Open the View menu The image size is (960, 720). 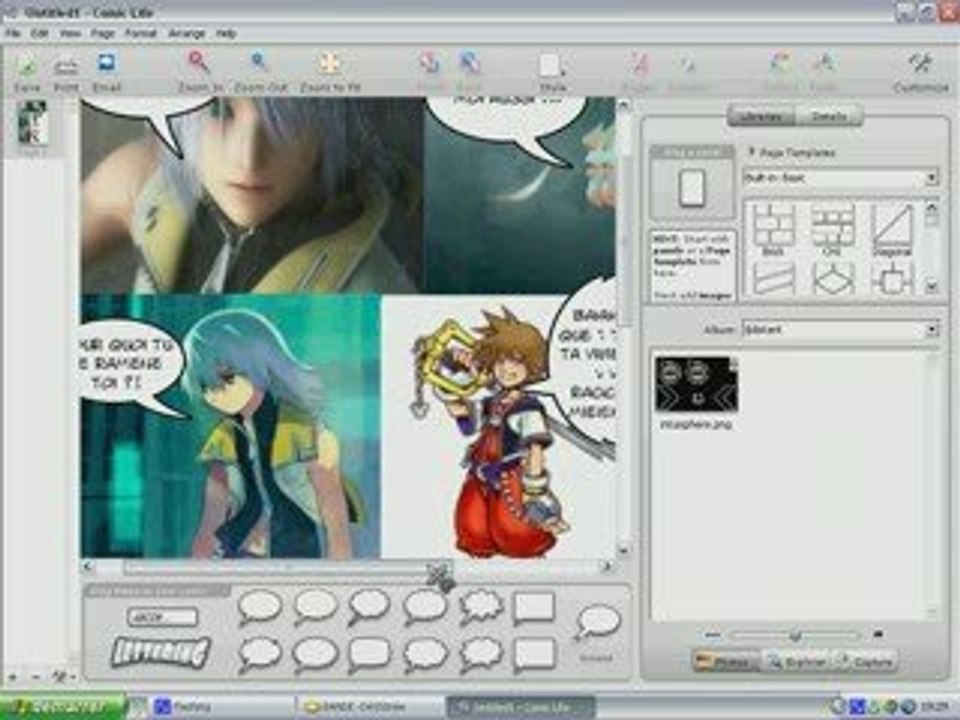(70, 33)
